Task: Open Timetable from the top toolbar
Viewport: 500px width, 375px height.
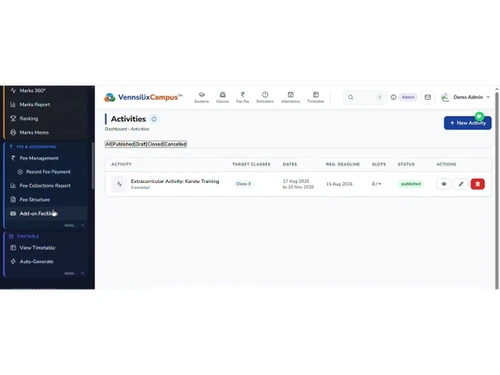Action: pos(316,97)
